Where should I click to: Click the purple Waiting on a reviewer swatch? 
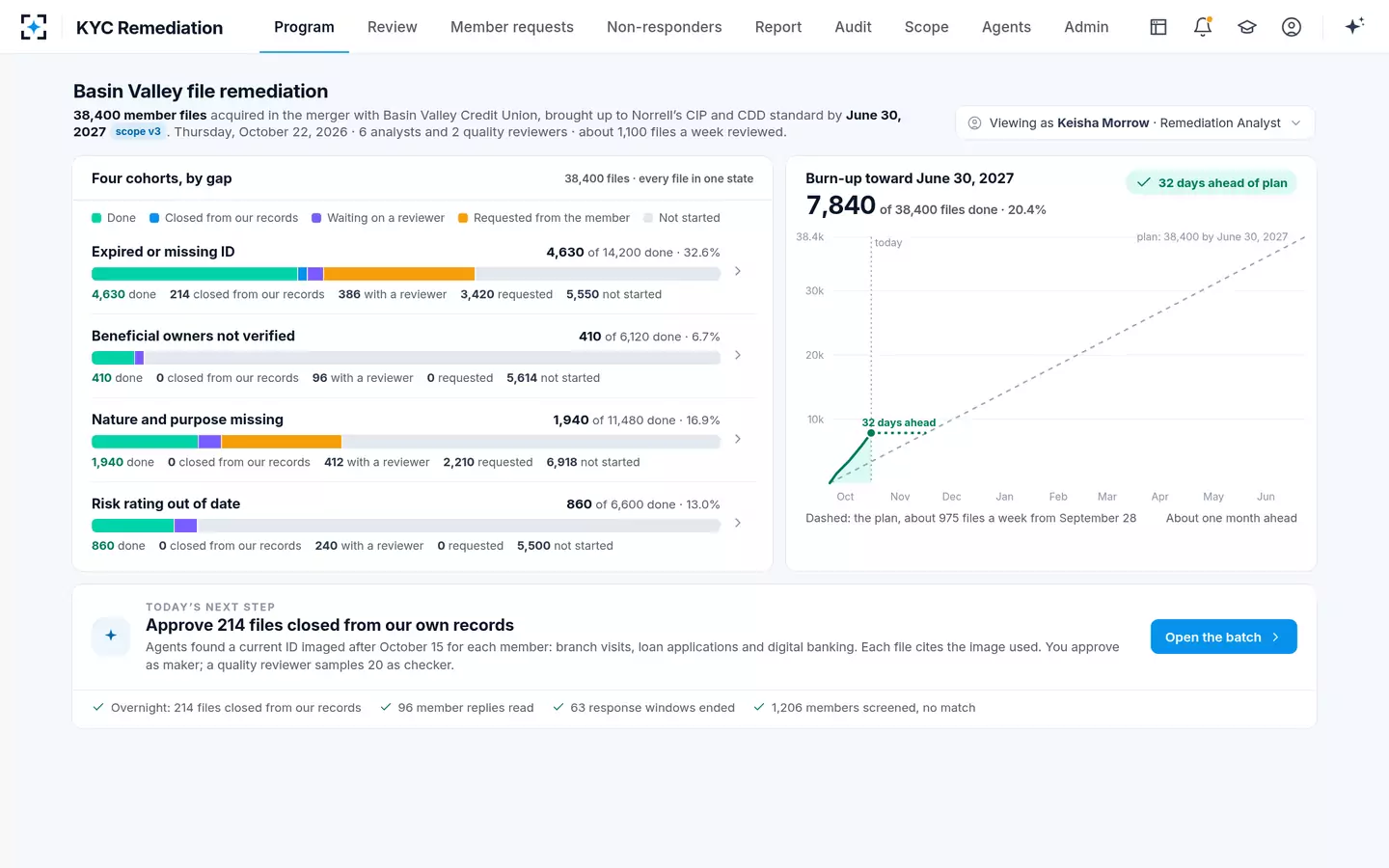316,218
